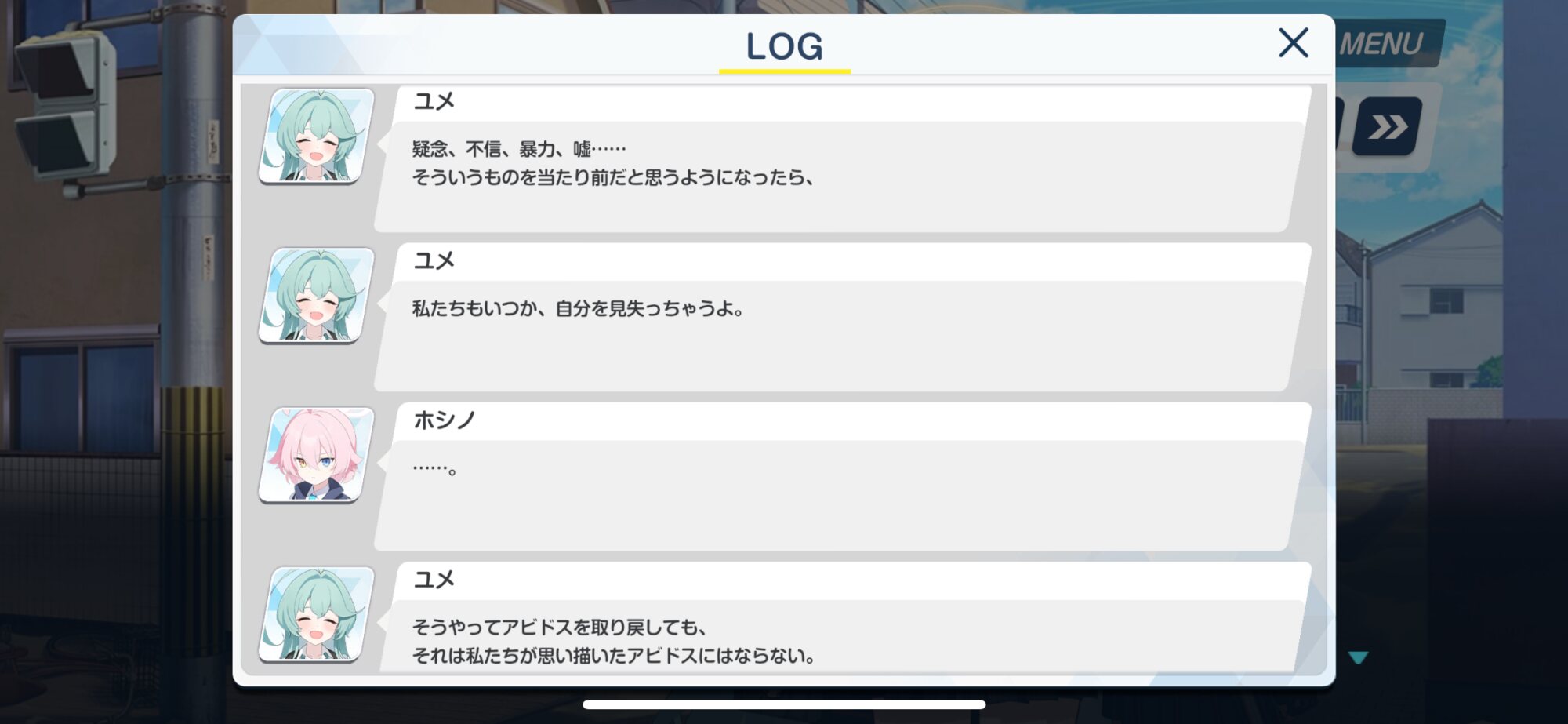
Task: Click the first ユメ name label
Action: click(x=434, y=102)
